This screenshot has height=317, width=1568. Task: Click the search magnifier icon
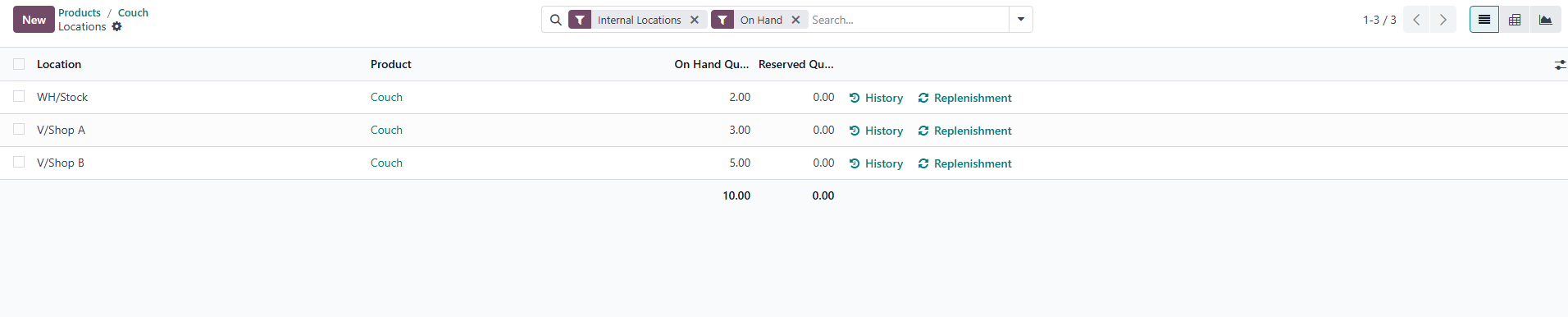(556, 20)
